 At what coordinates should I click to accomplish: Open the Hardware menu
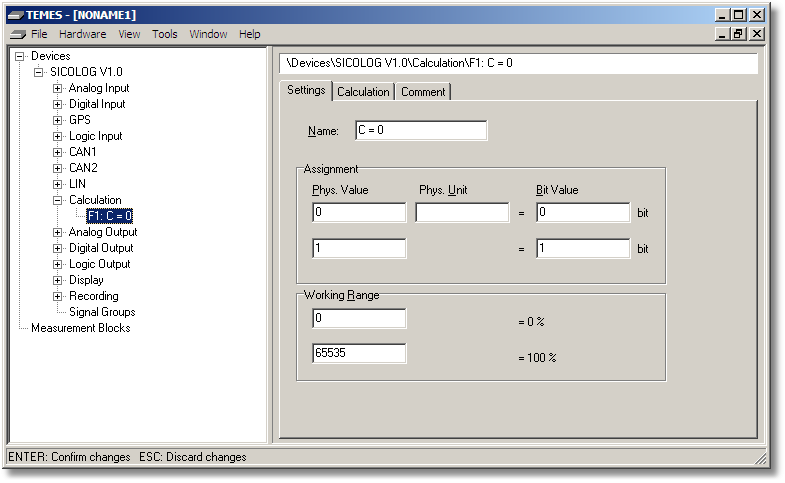[x=83, y=34]
